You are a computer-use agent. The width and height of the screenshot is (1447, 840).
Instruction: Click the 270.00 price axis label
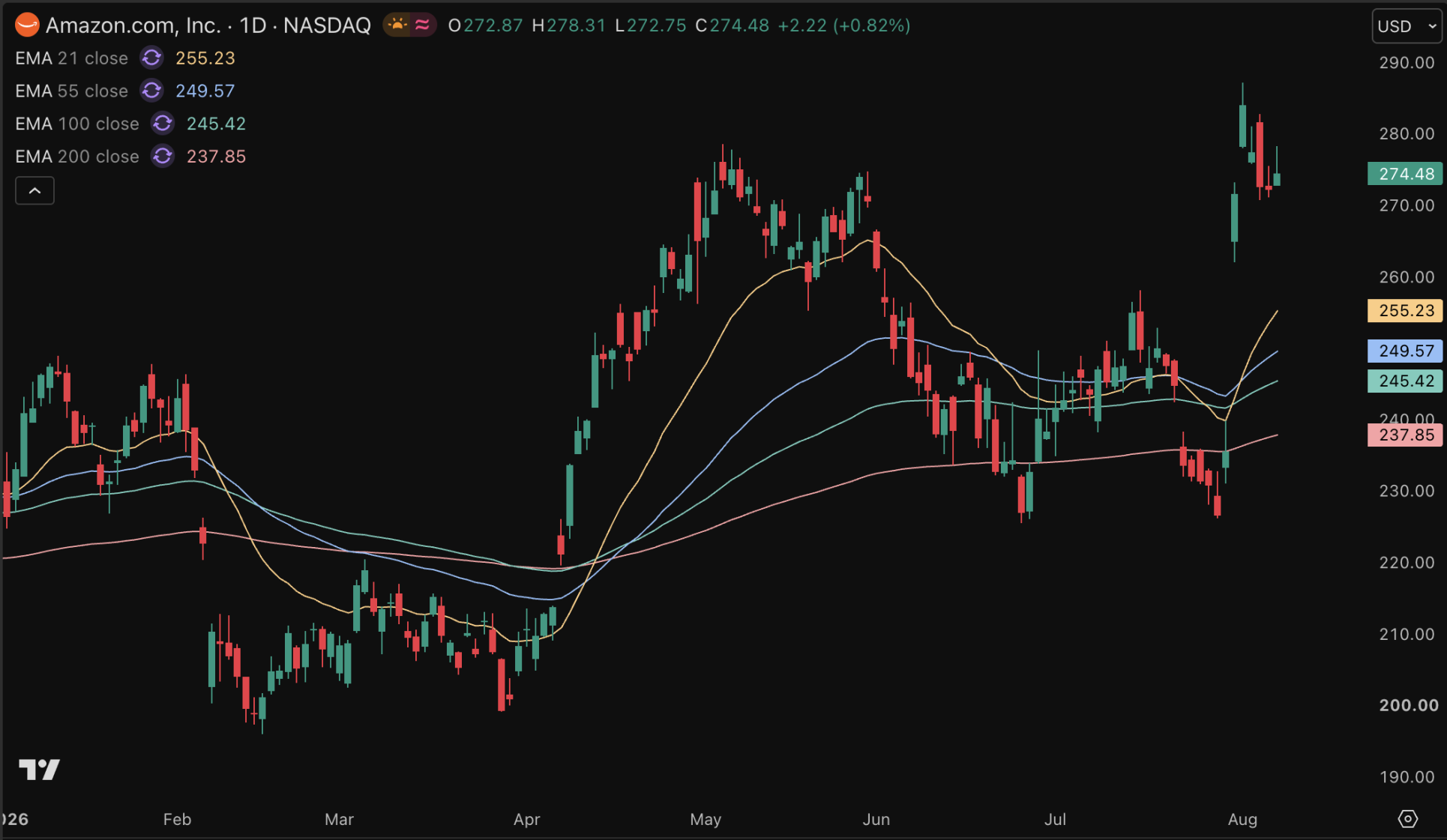click(x=1407, y=205)
